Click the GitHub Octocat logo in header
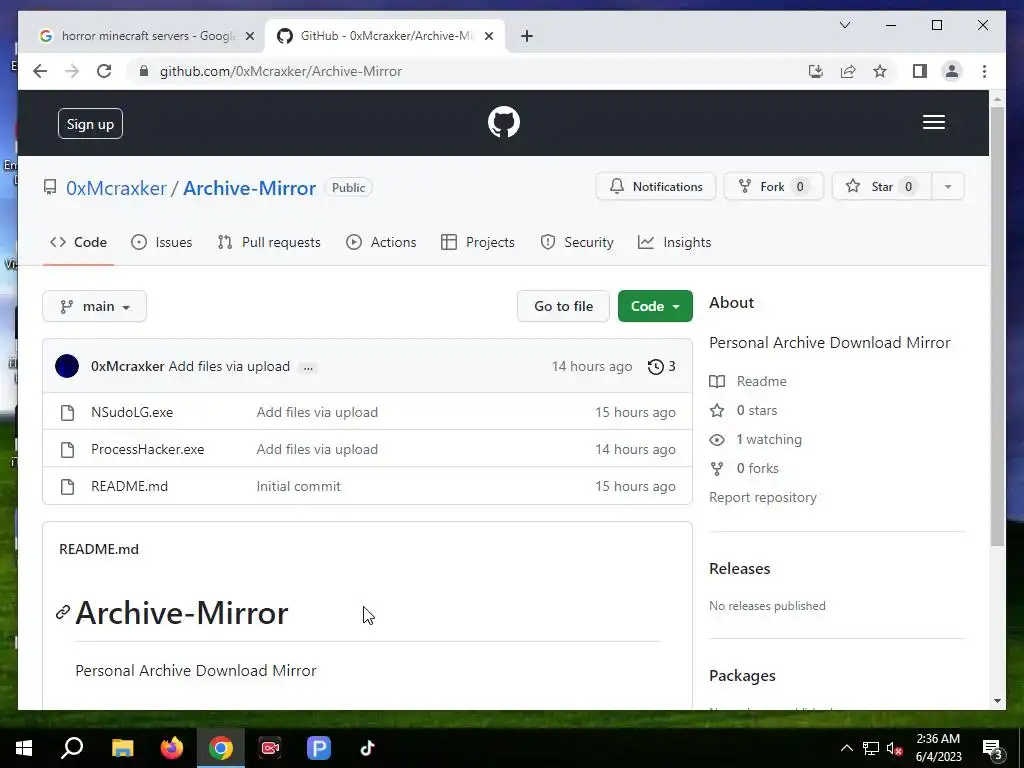Screen dimensions: 1024x768 (x=504, y=122)
